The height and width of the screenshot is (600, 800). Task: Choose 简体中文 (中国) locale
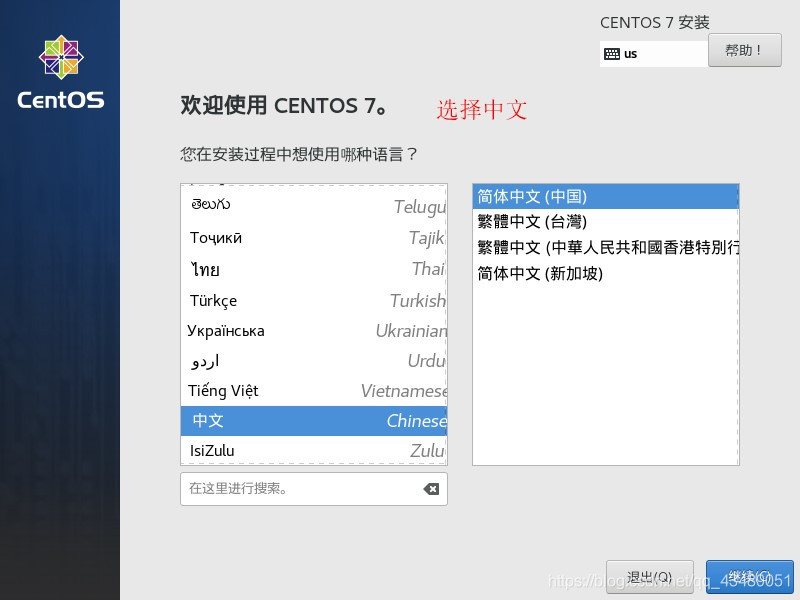[606, 196]
